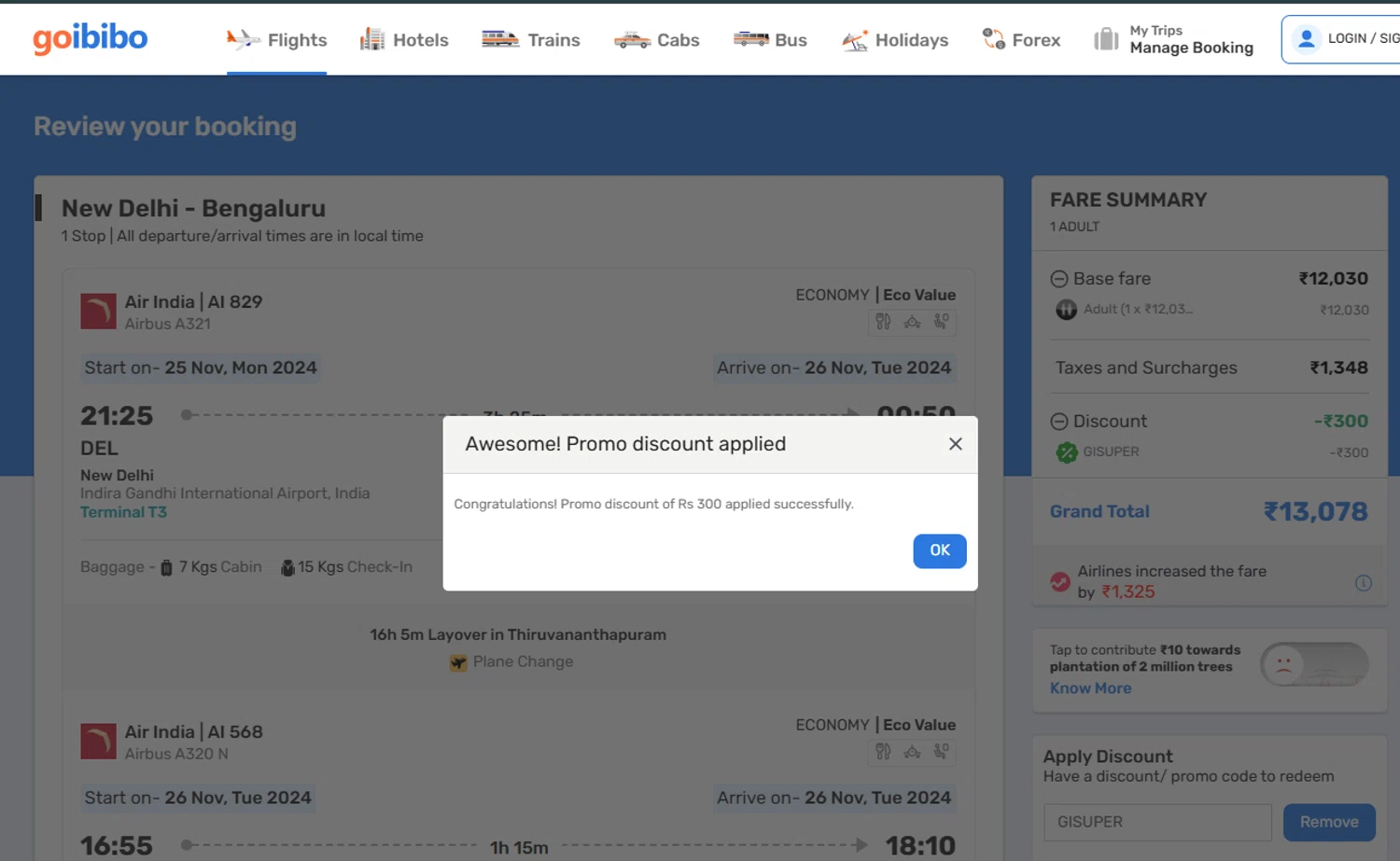This screenshot has height=861, width=1400.
Task: Click the Login / Sign up button
Action: pyautogui.click(x=1342, y=39)
